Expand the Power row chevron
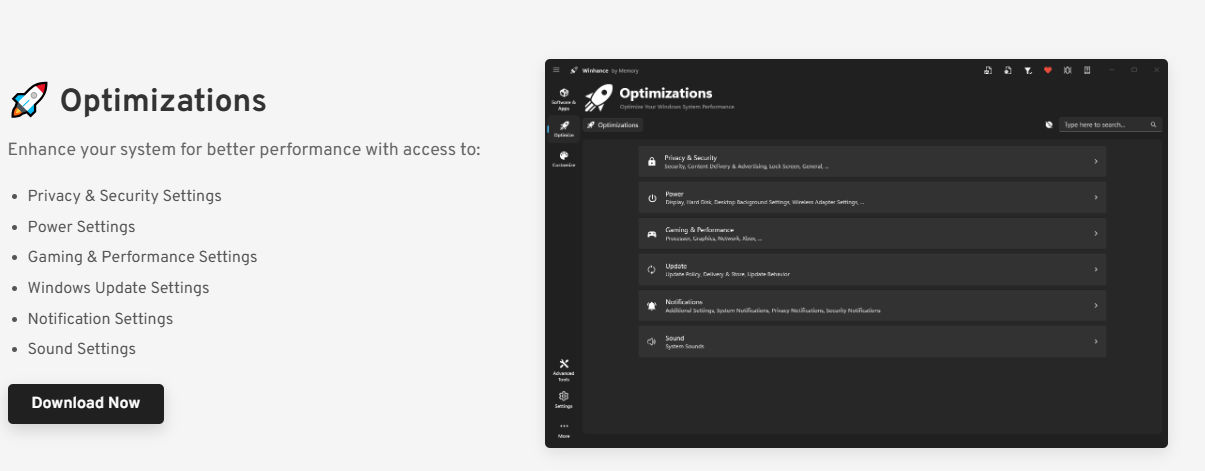The width and height of the screenshot is (1205, 471). [x=1095, y=197]
